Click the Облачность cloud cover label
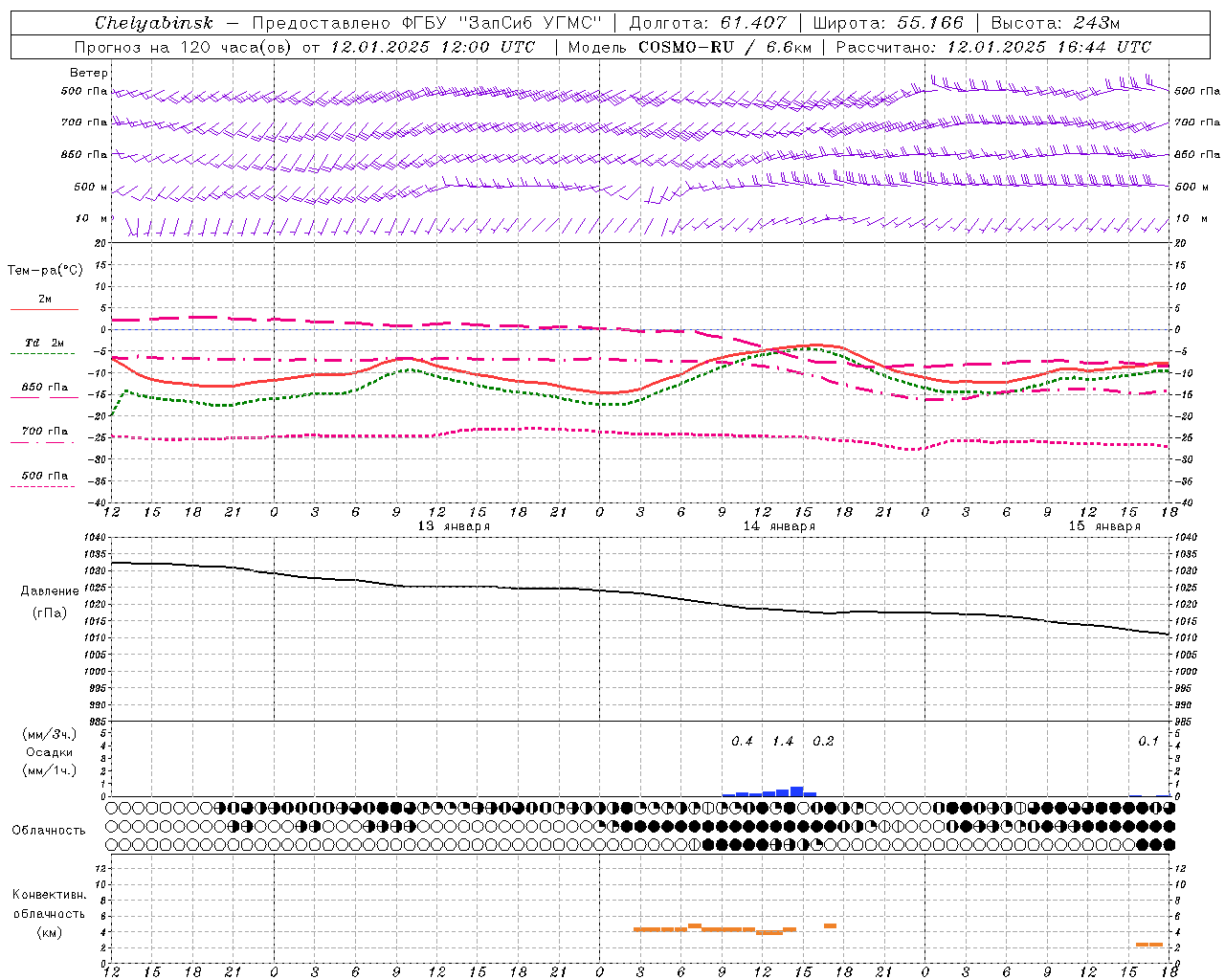 tap(49, 830)
